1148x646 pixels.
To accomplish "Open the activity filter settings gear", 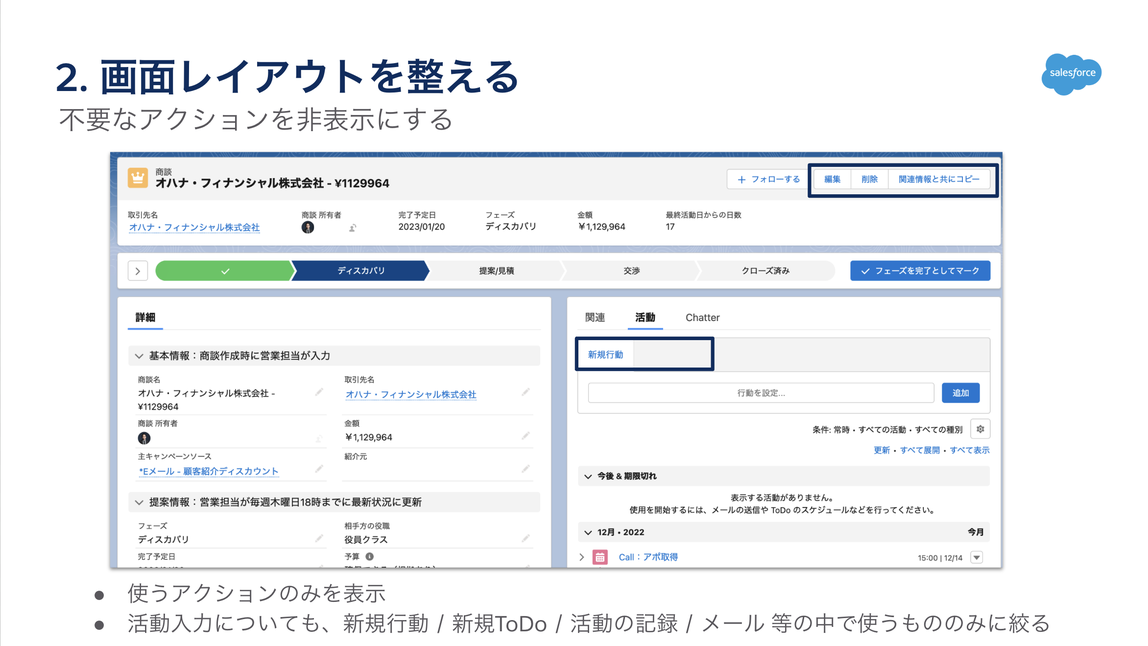I will (980, 429).
